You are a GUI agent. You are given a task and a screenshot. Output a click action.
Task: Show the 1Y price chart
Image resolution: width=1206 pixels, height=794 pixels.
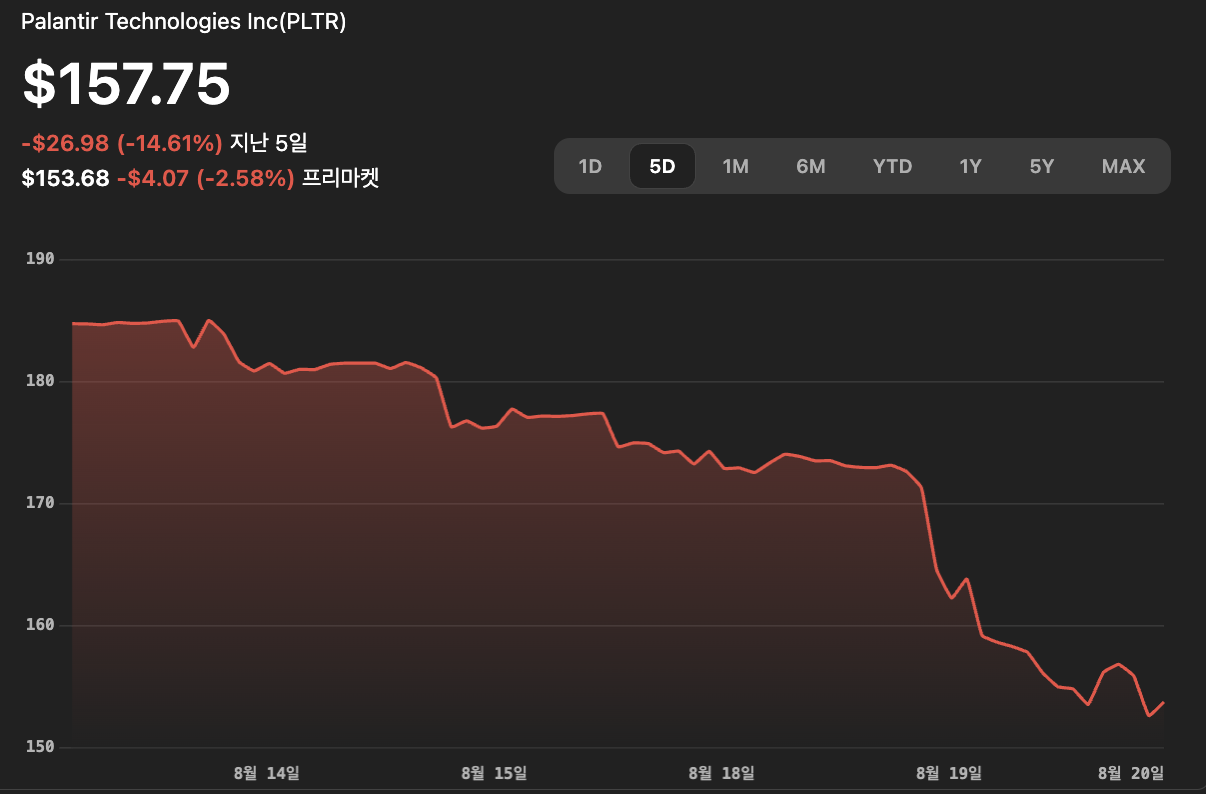pos(970,166)
